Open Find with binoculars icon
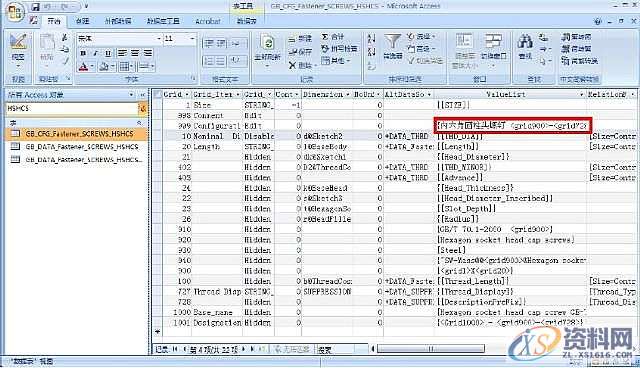This screenshot has width=640, height=368. [525, 42]
